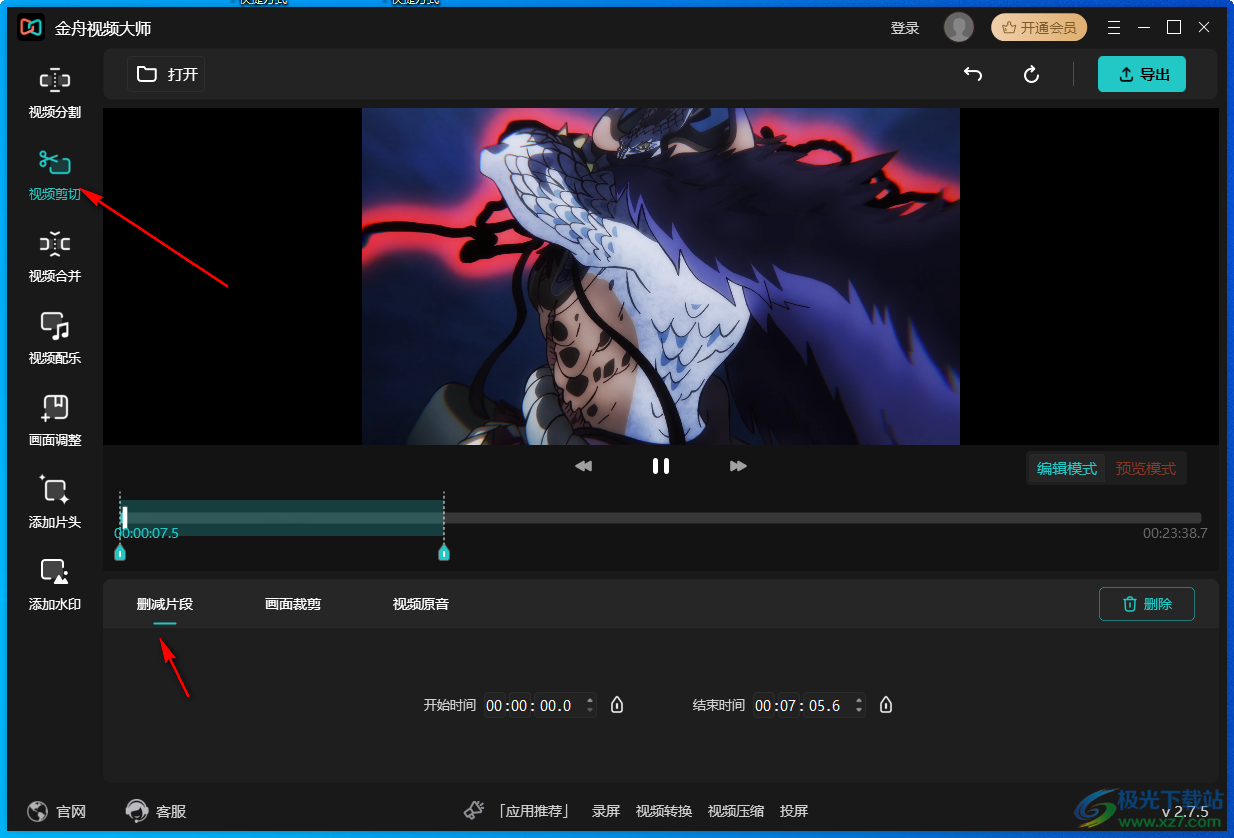Select the 删减片段 tab
The height and width of the screenshot is (838, 1234).
click(x=165, y=604)
